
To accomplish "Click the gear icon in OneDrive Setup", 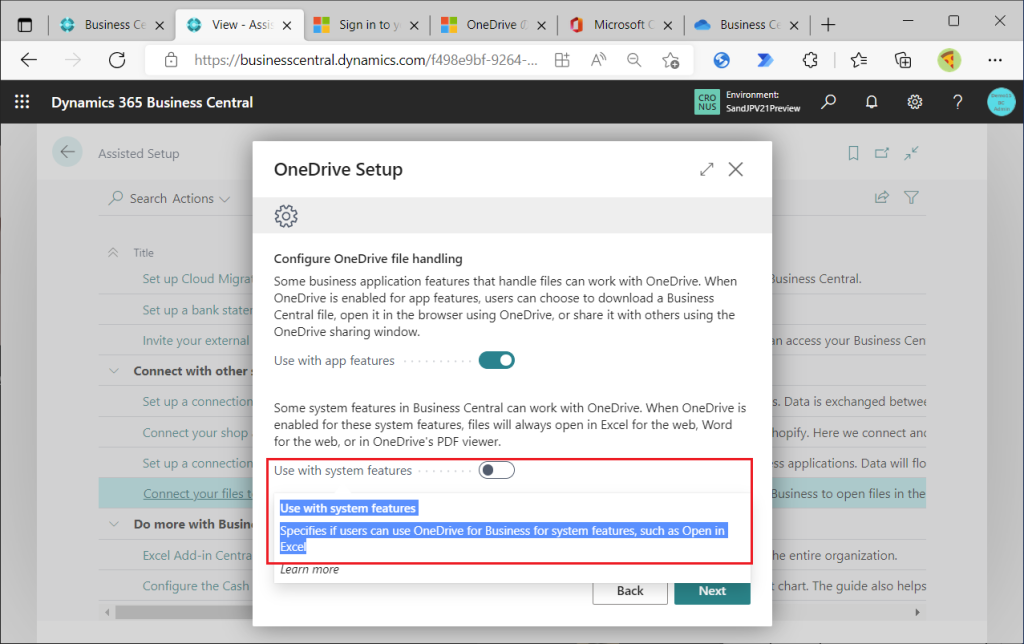I will click(x=285, y=216).
